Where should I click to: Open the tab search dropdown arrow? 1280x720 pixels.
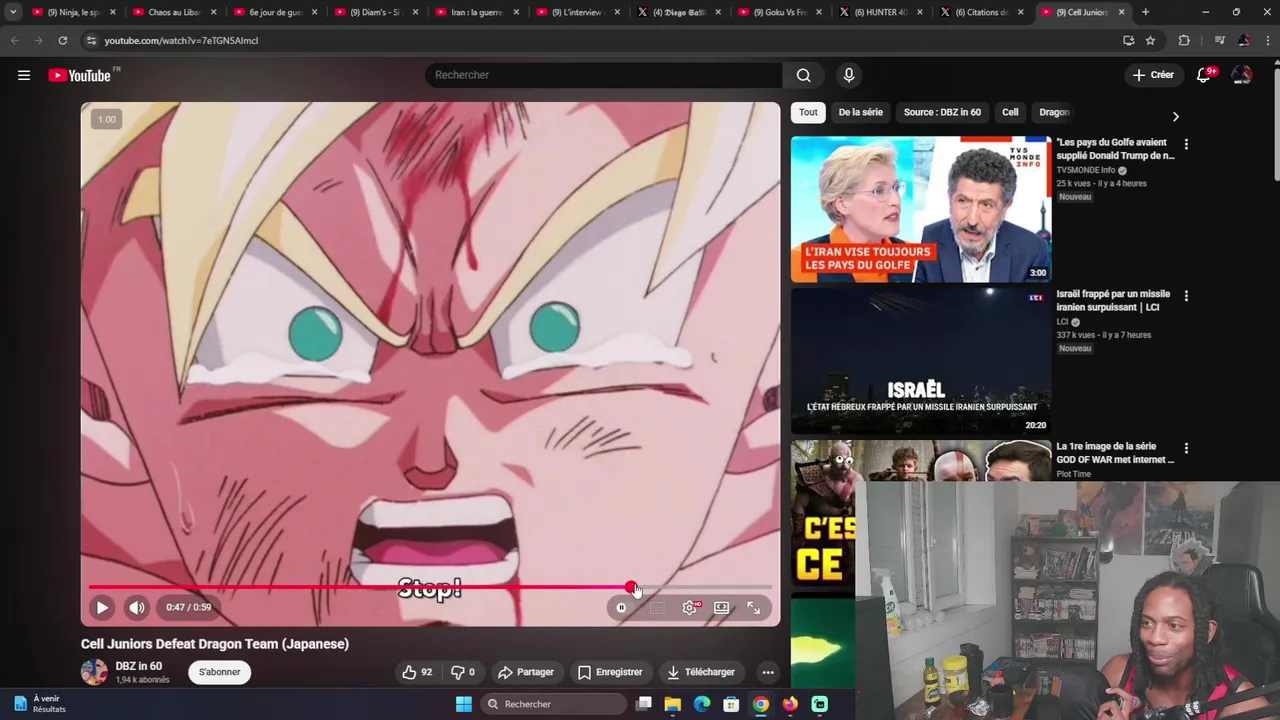point(12,12)
